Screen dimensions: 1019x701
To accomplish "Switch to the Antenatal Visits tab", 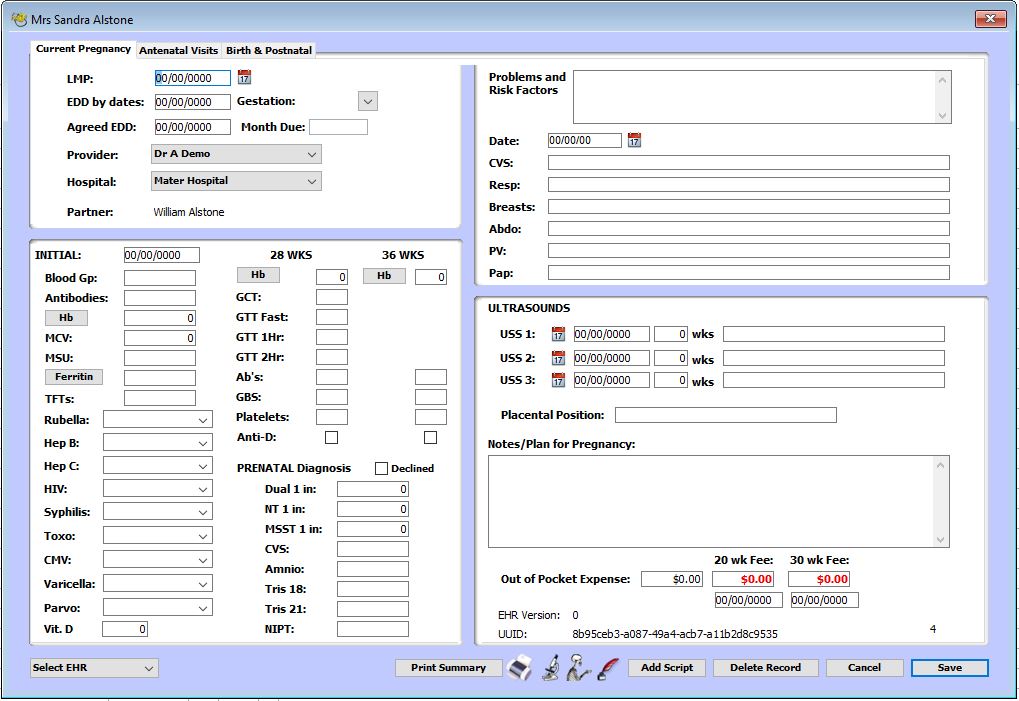I will pos(178,50).
